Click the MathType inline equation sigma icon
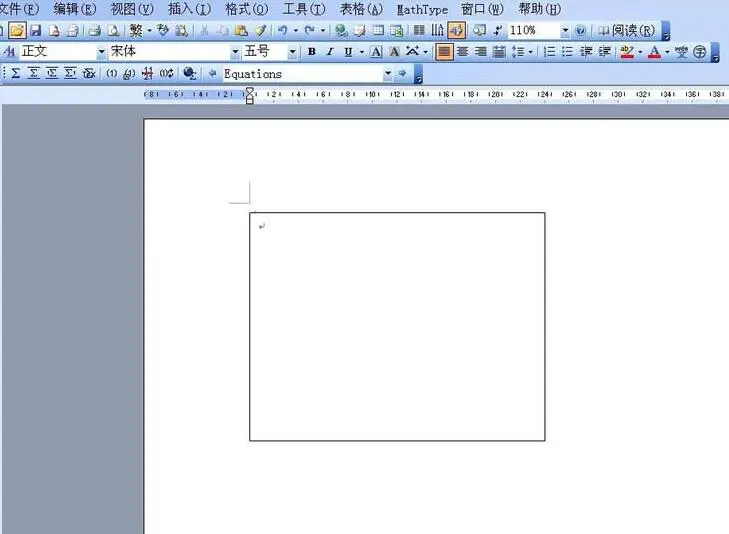This screenshot has width=729, height=534. point(17,74)
